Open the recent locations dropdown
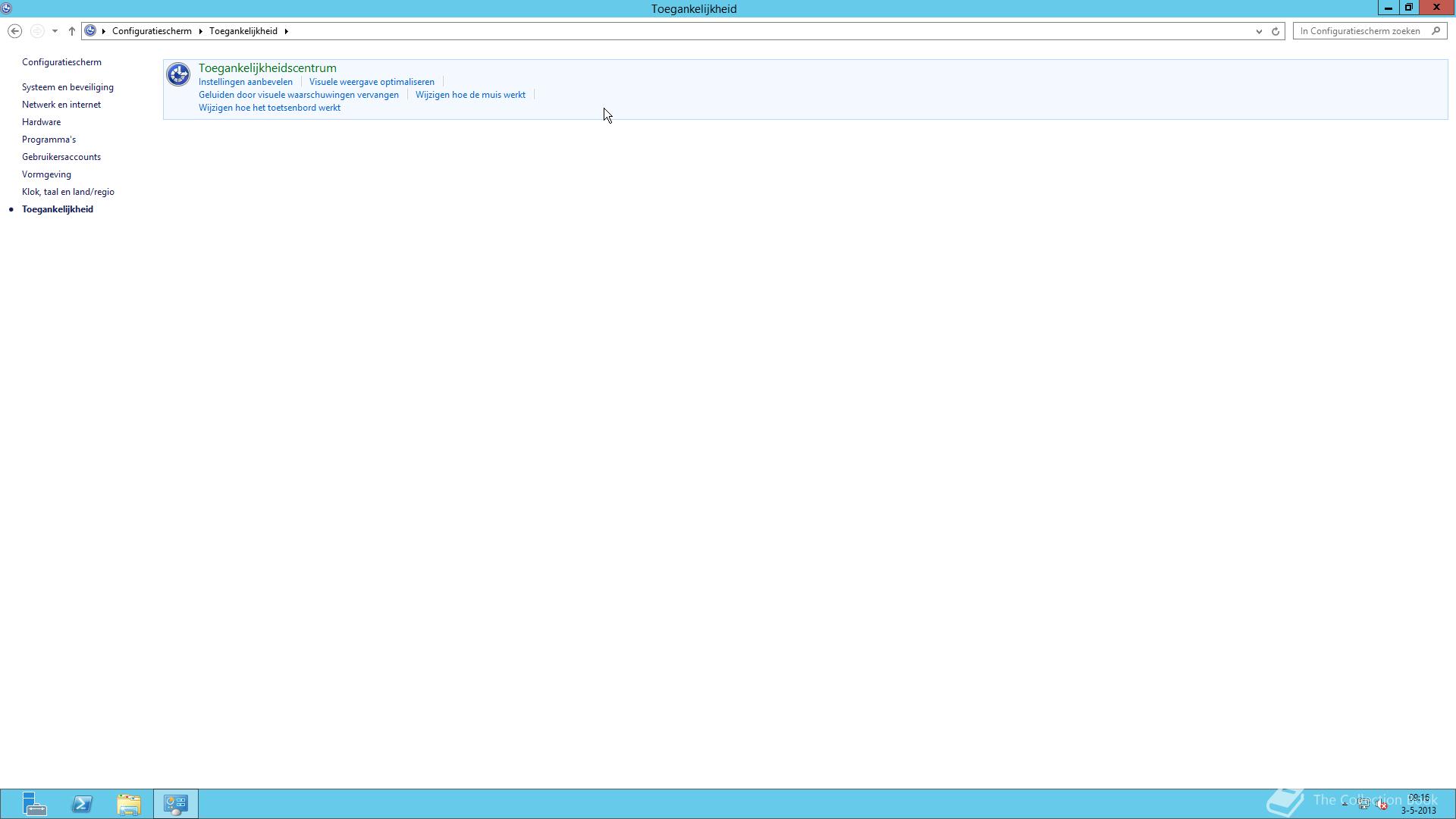The height and width of the screenshot is (819, 1456). [x=55, y=31]
